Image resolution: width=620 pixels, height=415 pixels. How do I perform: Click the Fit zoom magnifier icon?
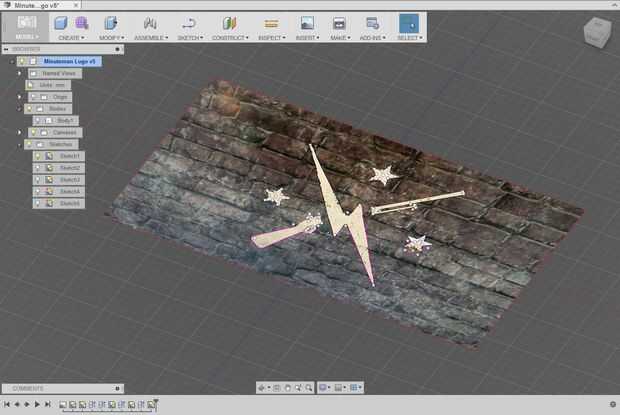[308, 388]
